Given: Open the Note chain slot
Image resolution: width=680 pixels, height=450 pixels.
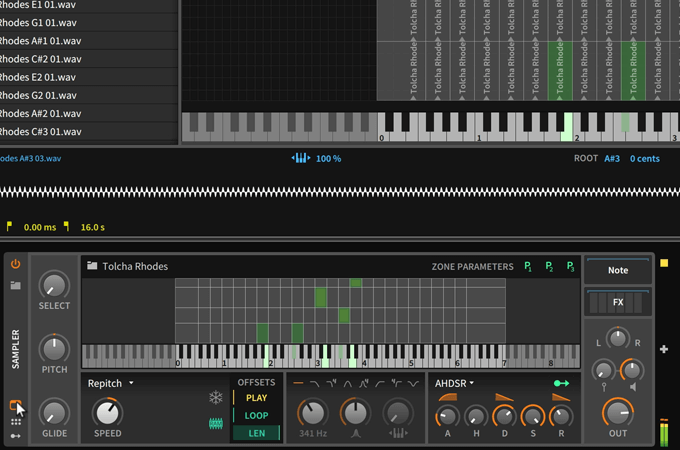Looking at the screenshot, I should 618,270.
